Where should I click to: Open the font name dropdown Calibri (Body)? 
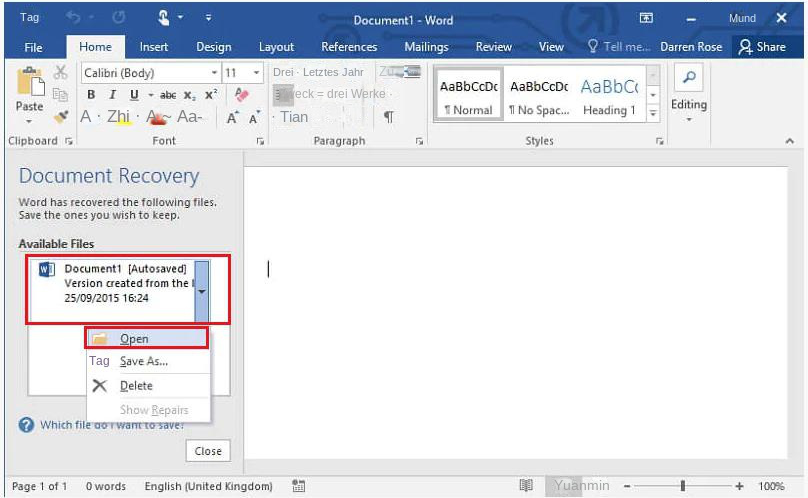click(214, 73)
